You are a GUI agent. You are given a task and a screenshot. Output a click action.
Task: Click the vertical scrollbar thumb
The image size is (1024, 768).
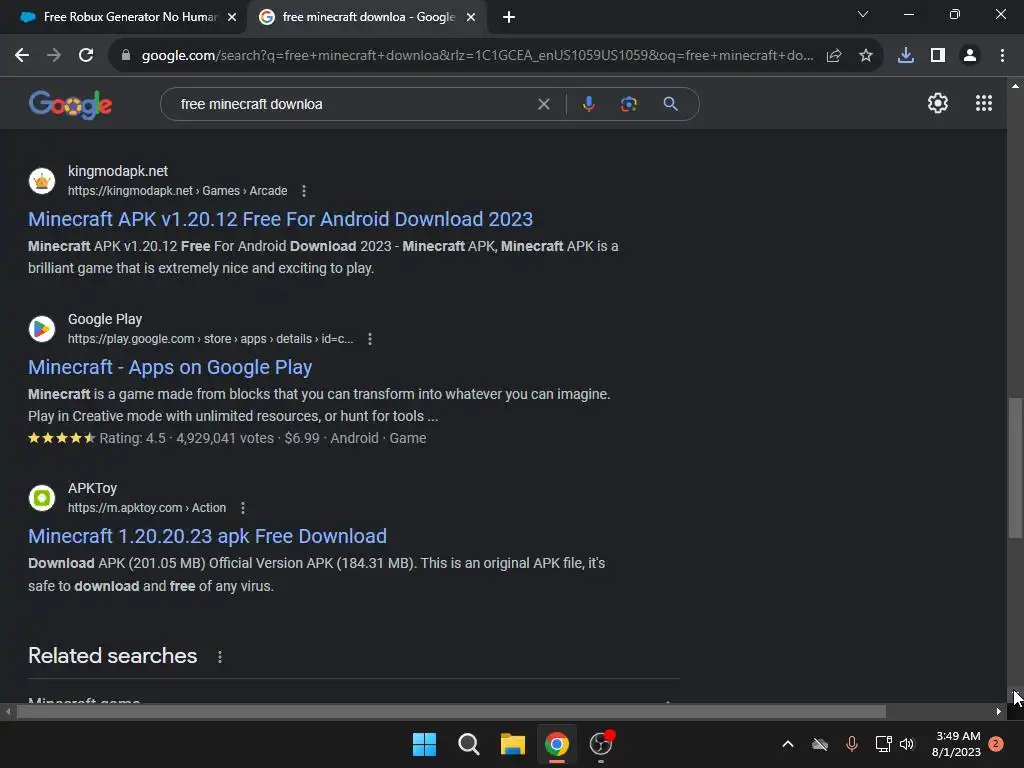(x=1015, y=468)
